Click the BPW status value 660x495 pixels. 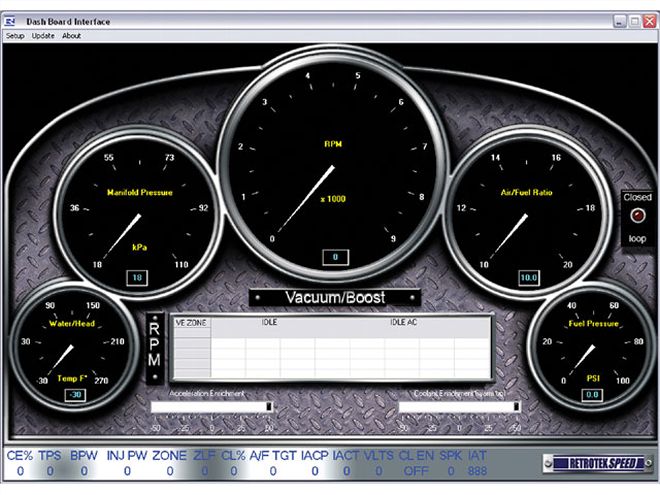pyautogui.click(x=84, y=471)
